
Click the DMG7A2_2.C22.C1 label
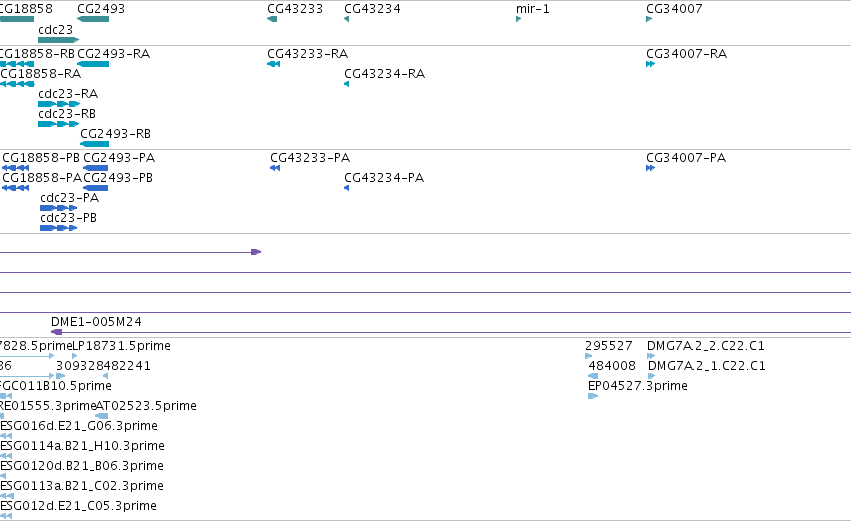(706, 345)
